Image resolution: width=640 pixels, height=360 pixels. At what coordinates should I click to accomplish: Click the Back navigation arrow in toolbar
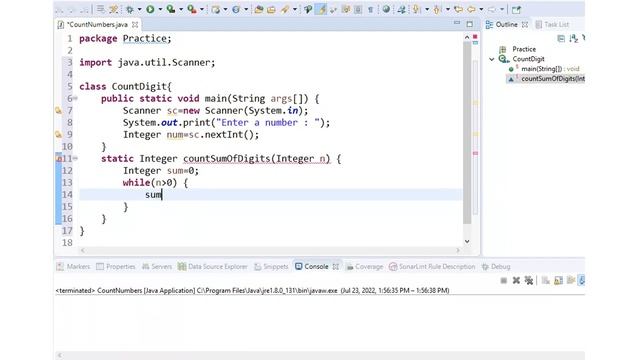471,9
